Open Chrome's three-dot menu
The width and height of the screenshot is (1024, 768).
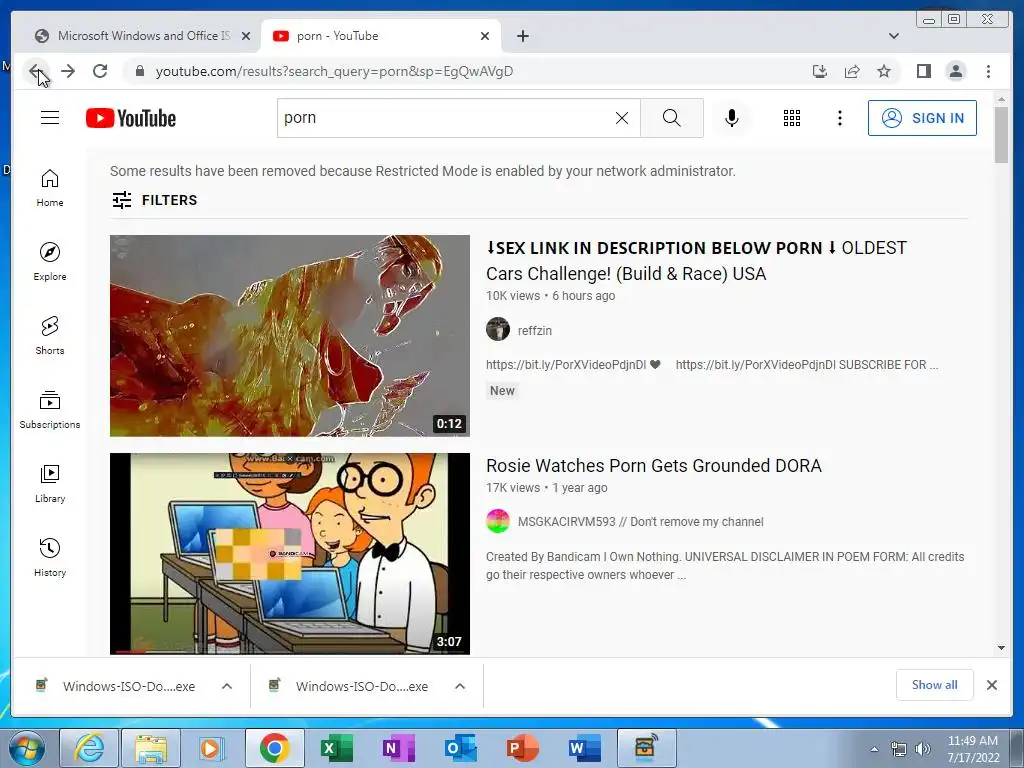point(988,71)
